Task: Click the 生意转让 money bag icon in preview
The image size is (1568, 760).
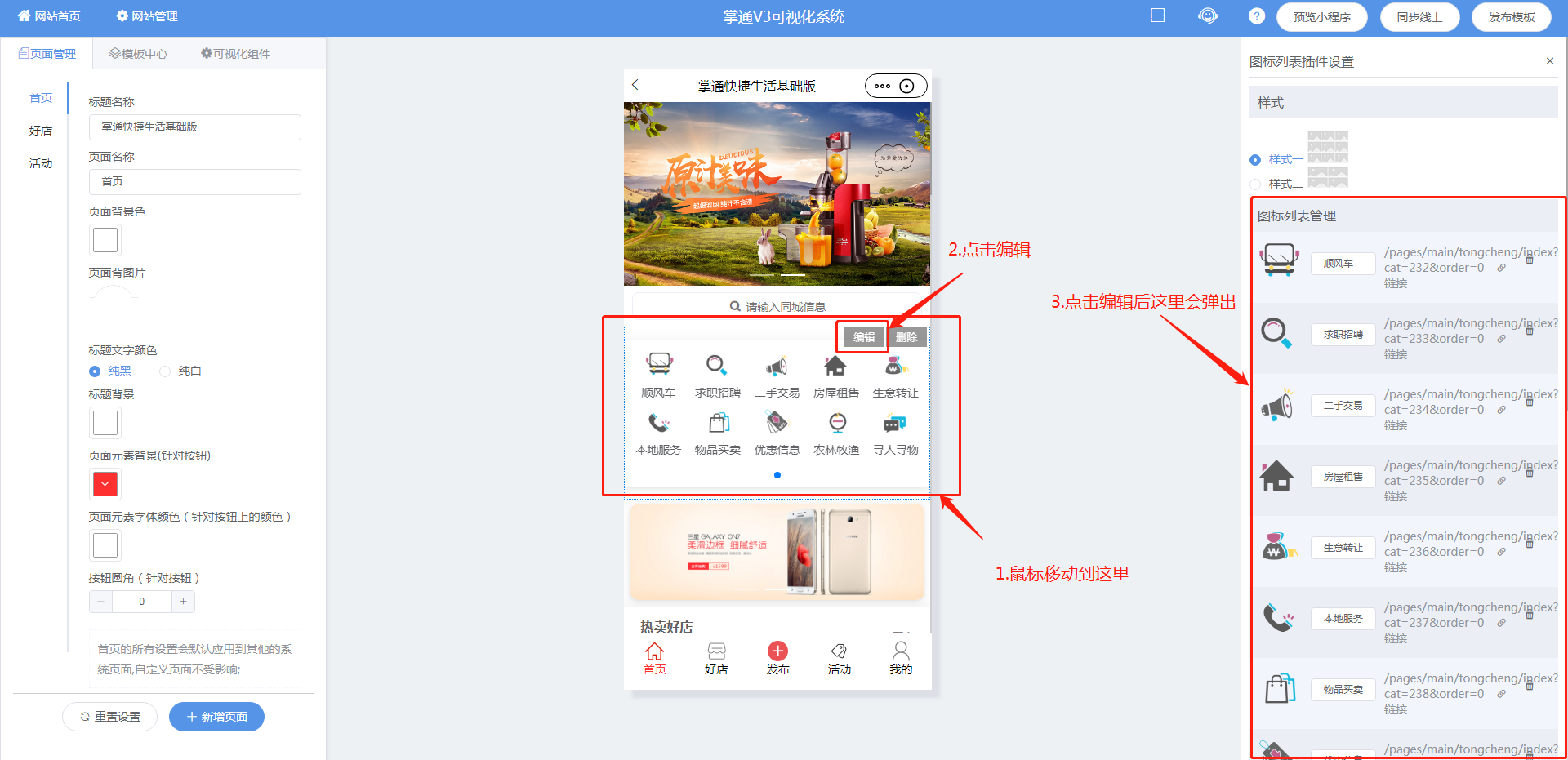Action: tap(895, 365)
